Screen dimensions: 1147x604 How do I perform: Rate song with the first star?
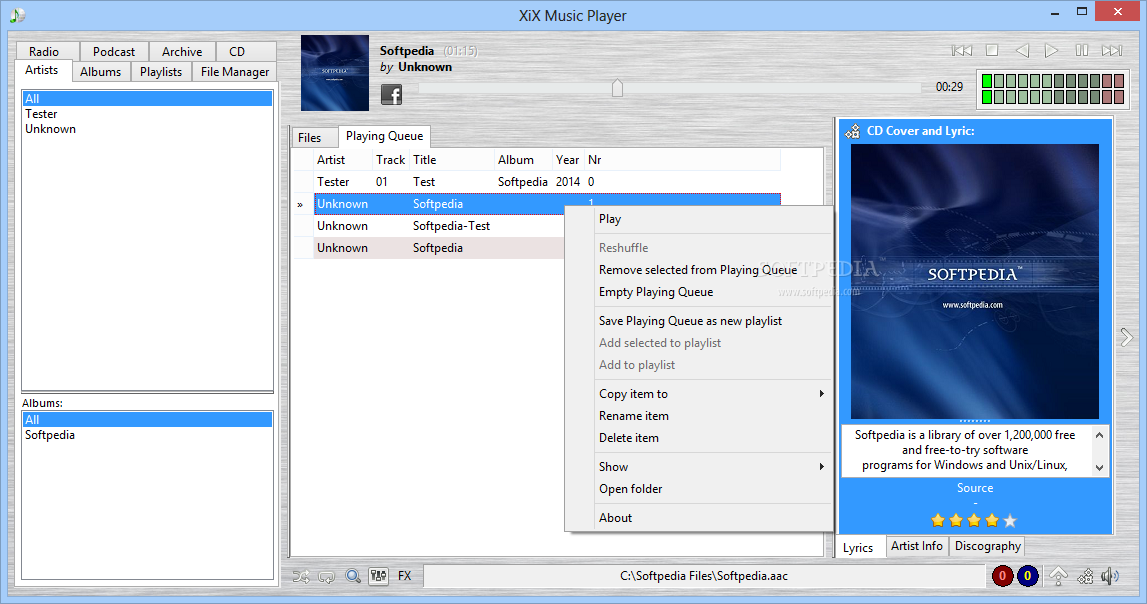pos(938,521)
